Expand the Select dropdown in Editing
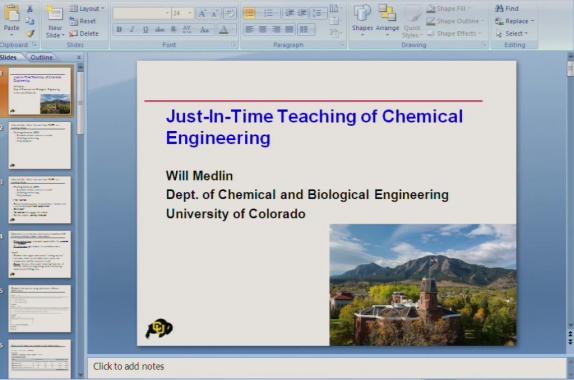Viewport: 574px width, 380px height. click(x=512, y=34)
